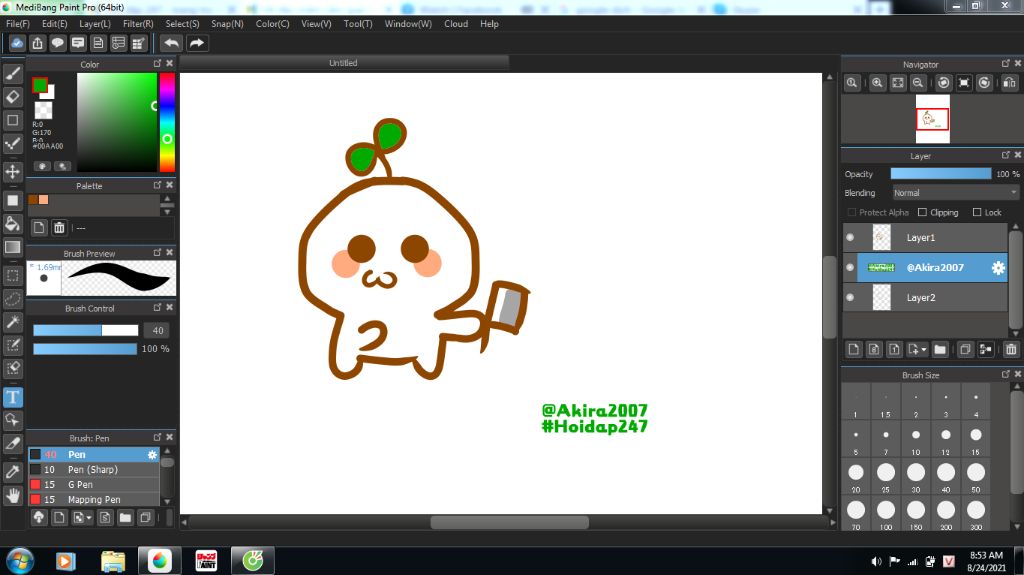Viewport: 1024px width, 575px height.
Task: Select the Eraser tool
Action: [12, 97]
